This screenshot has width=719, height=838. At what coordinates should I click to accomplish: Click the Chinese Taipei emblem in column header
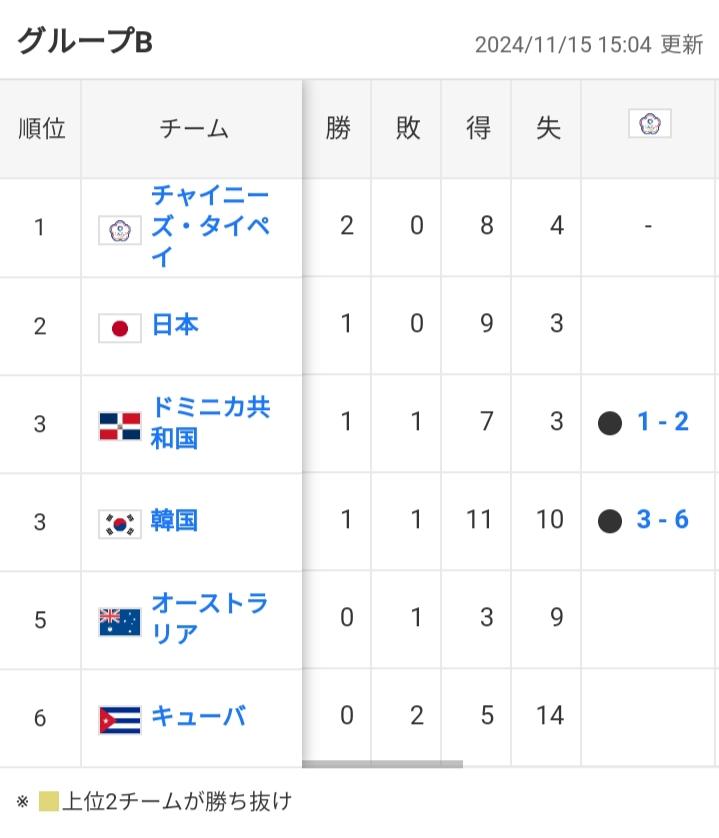click(650, 123)
